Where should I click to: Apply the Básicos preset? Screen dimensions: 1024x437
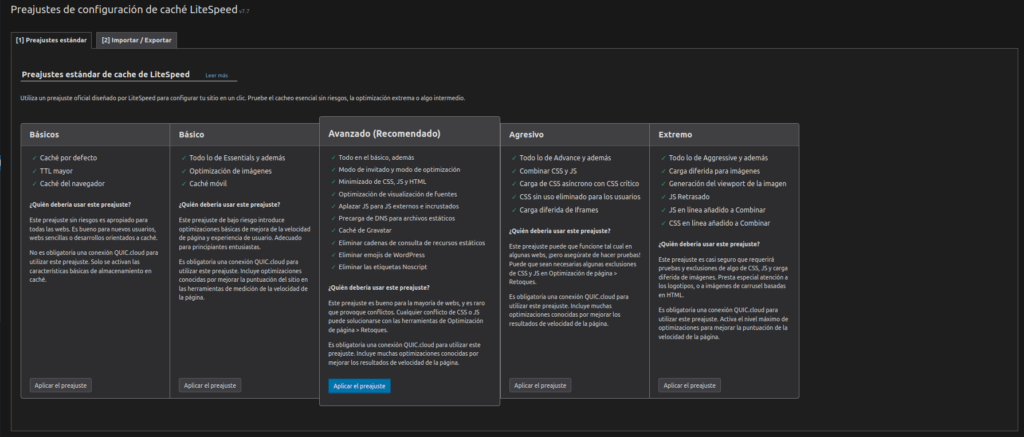coord(60,385)
